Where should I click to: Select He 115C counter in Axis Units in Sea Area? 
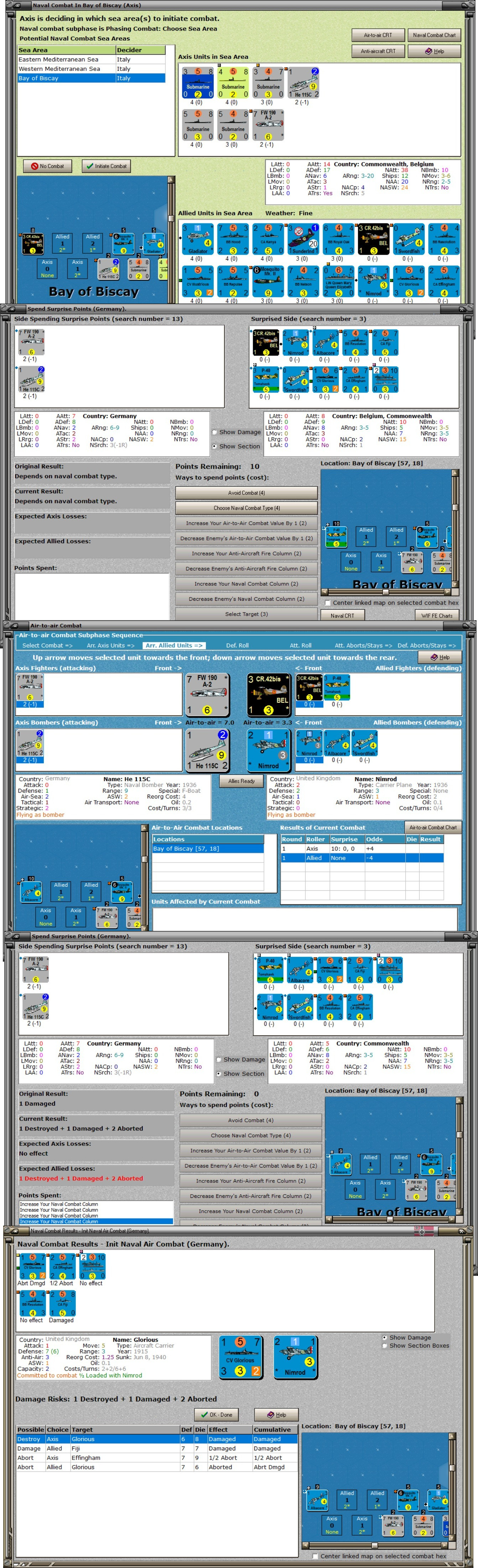(x=303, y=83)
